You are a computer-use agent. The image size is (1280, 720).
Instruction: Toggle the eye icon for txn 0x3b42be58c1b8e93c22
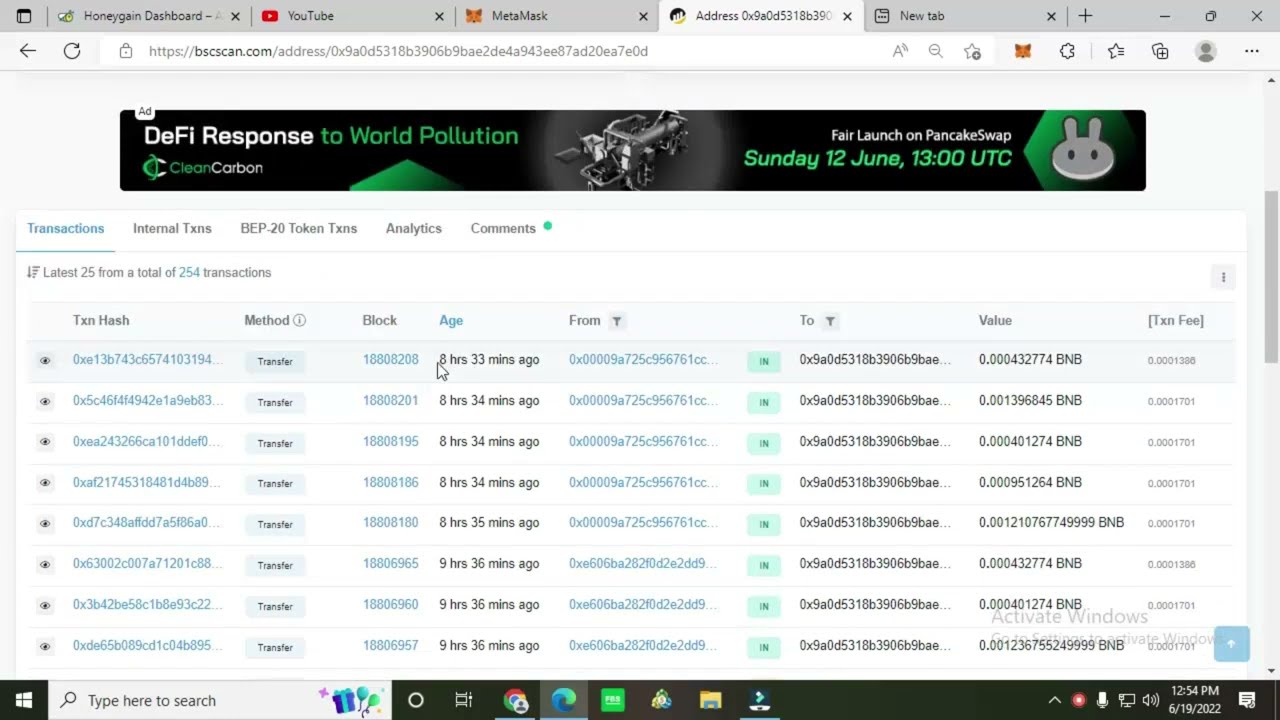45,605
